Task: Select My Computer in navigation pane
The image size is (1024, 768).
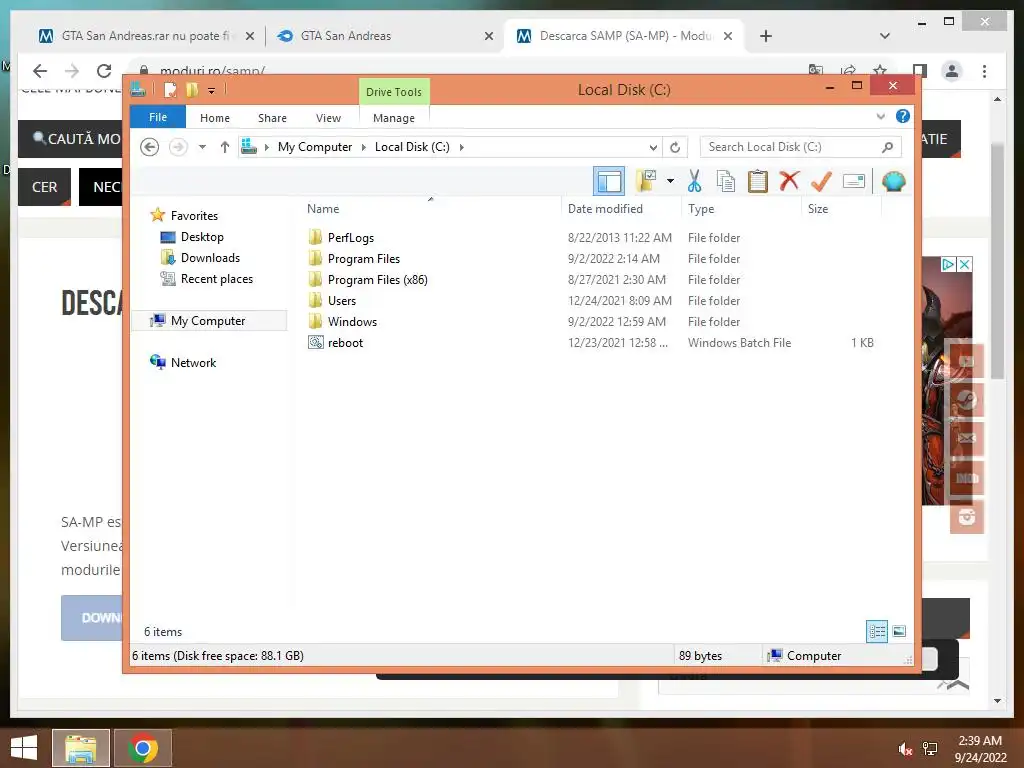Action: pyautogui.click(x=208, y=321)
